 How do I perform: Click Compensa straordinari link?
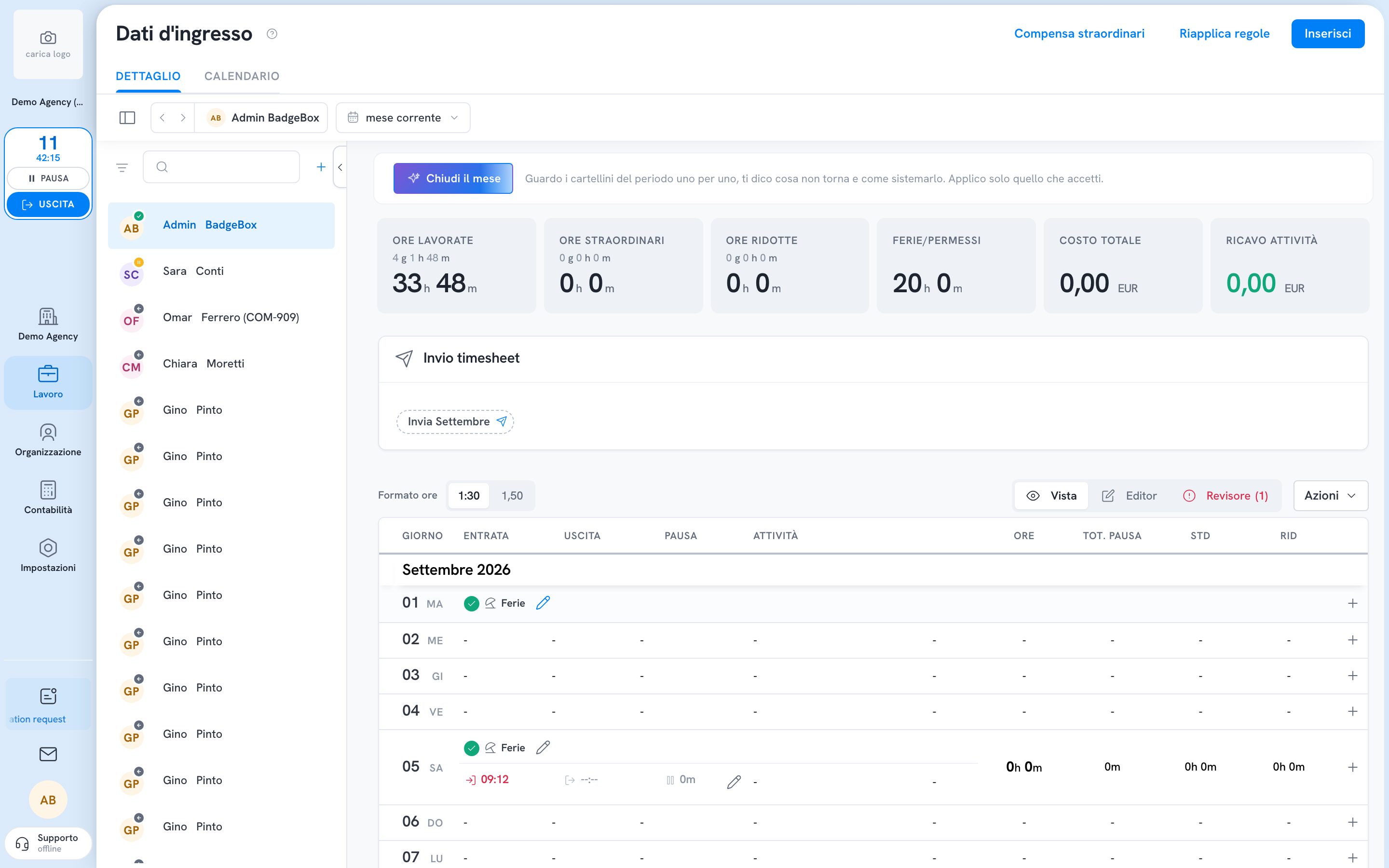[x=1079, y=34]
